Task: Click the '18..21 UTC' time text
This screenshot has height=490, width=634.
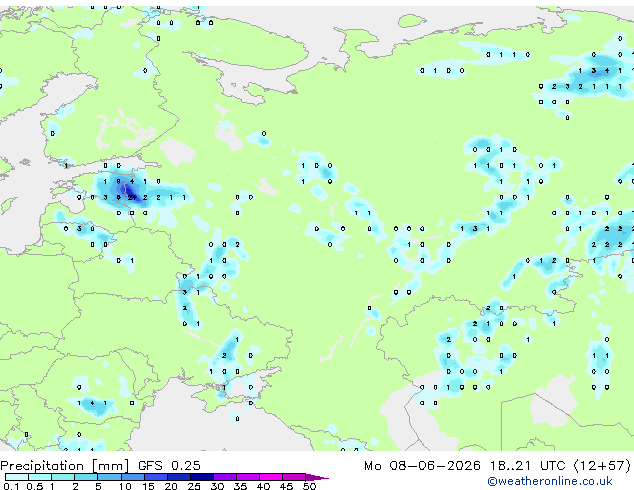Action: tap(527, 466)
